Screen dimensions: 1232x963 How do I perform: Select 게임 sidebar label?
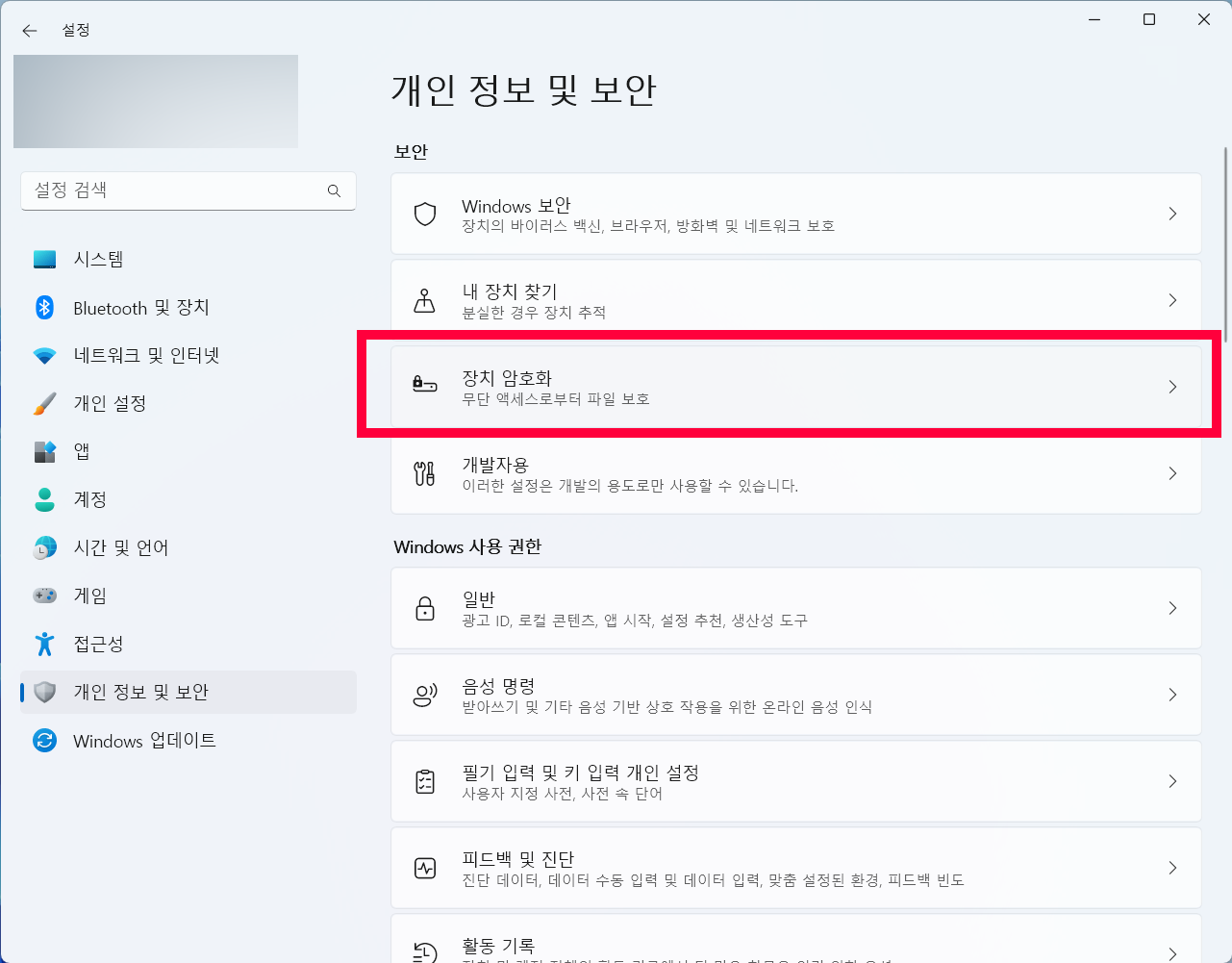(x=90, y=596)
